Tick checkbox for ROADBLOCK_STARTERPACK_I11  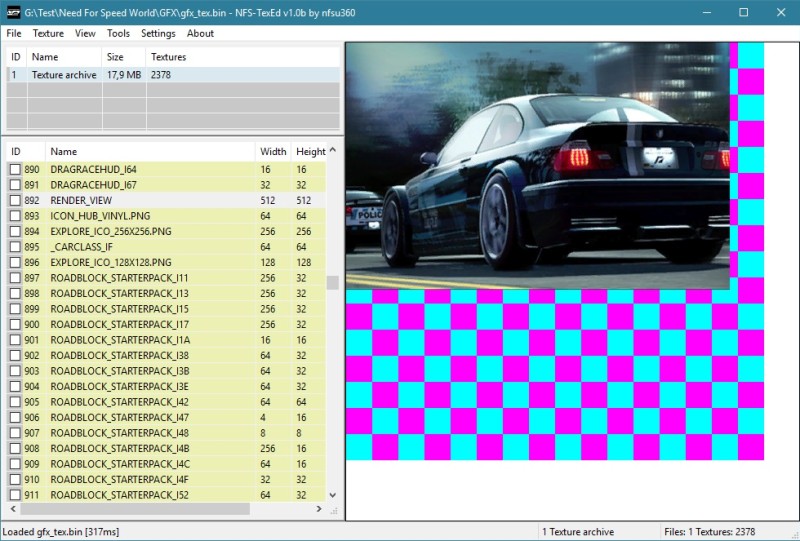(15, 278)
